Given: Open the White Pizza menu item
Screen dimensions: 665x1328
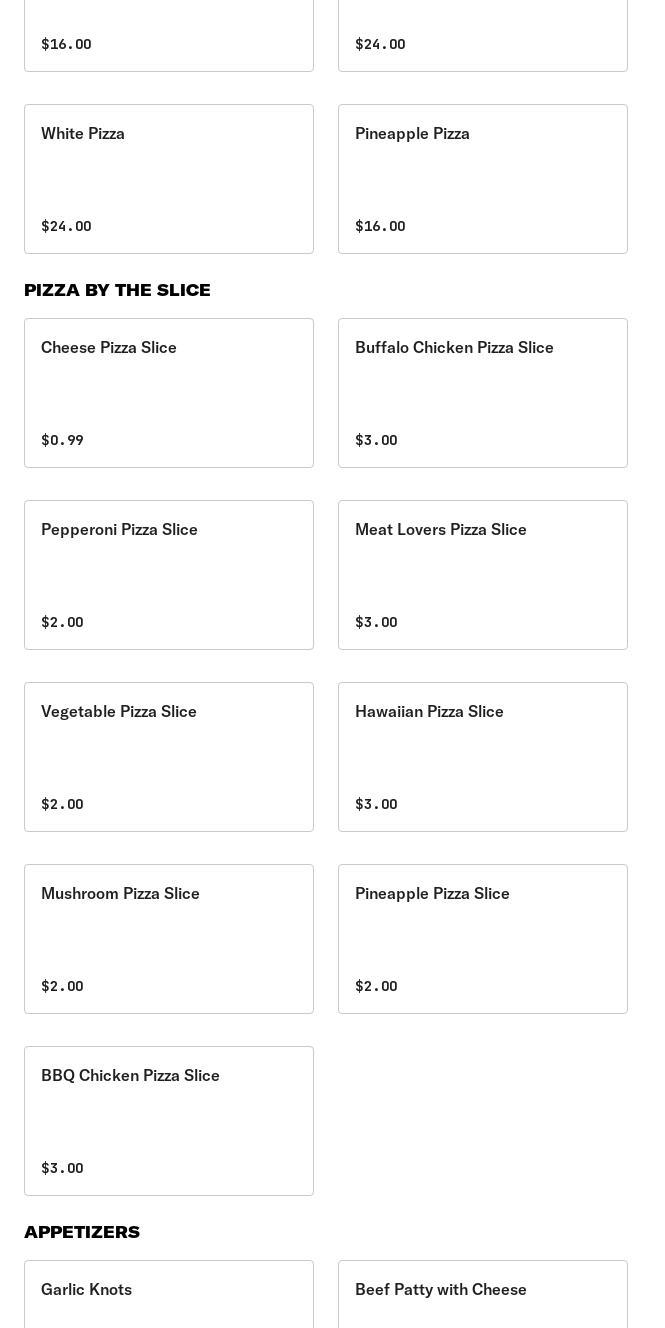Looking at the screenshot, I should click(169, 178).
